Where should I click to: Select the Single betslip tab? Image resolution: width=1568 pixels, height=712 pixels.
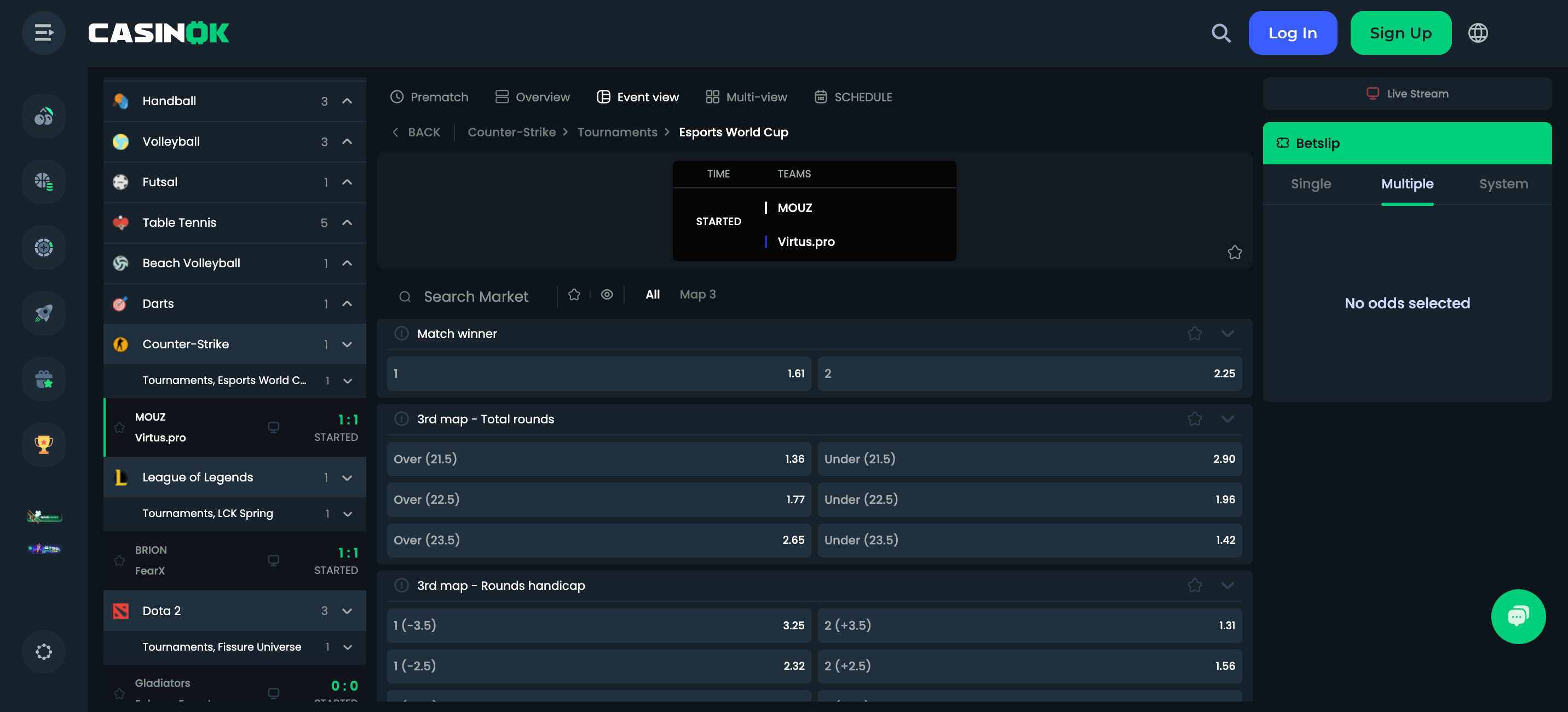1311,184
